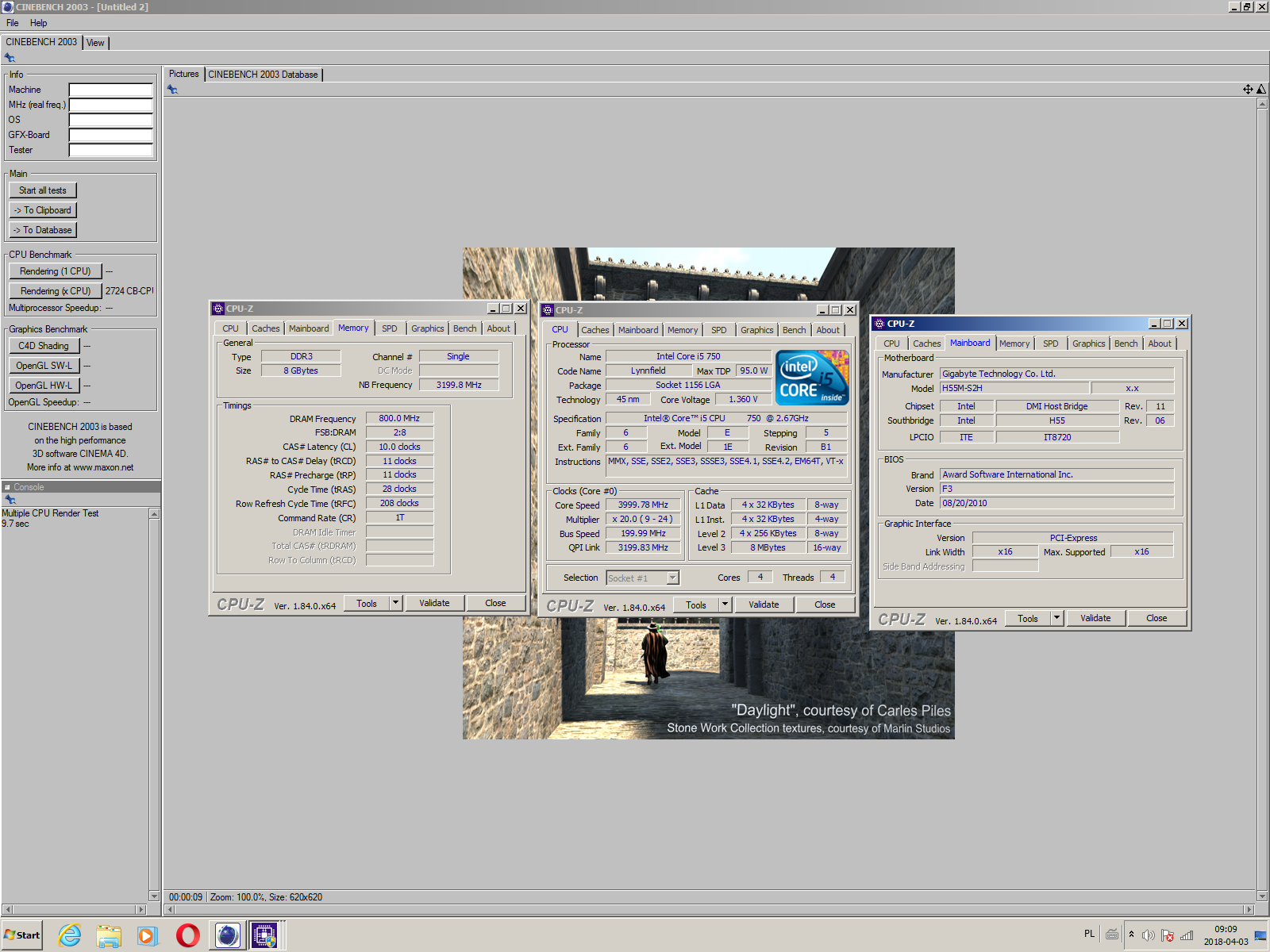
Task: Click CPU-Z title icon in Mainboard window
Action: coord(879,324)
